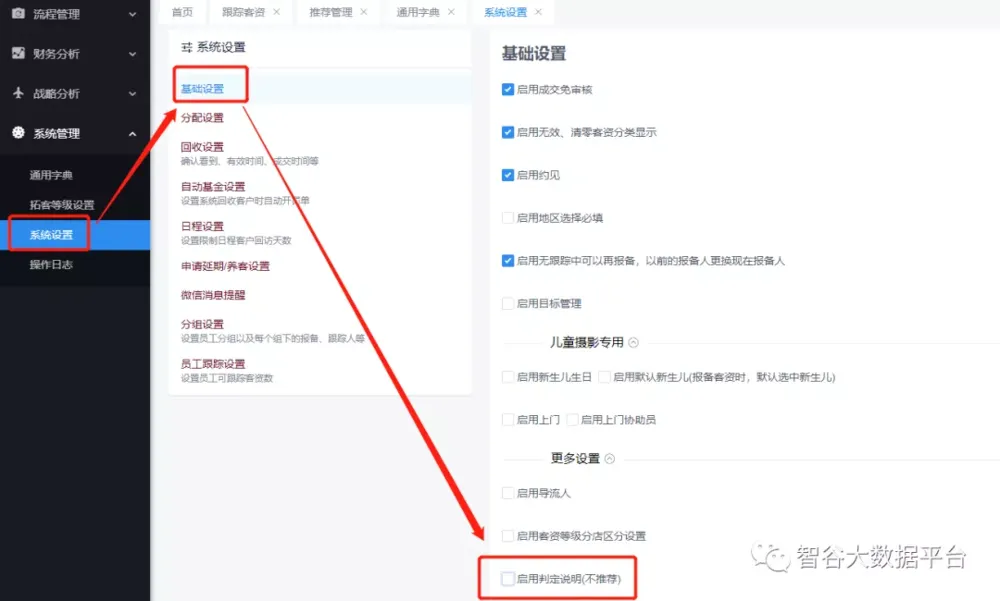The height and width of the screenshot is (601, 1000).
Task: Open 操作日志 in the sidebar
Action: click(51, 265)
